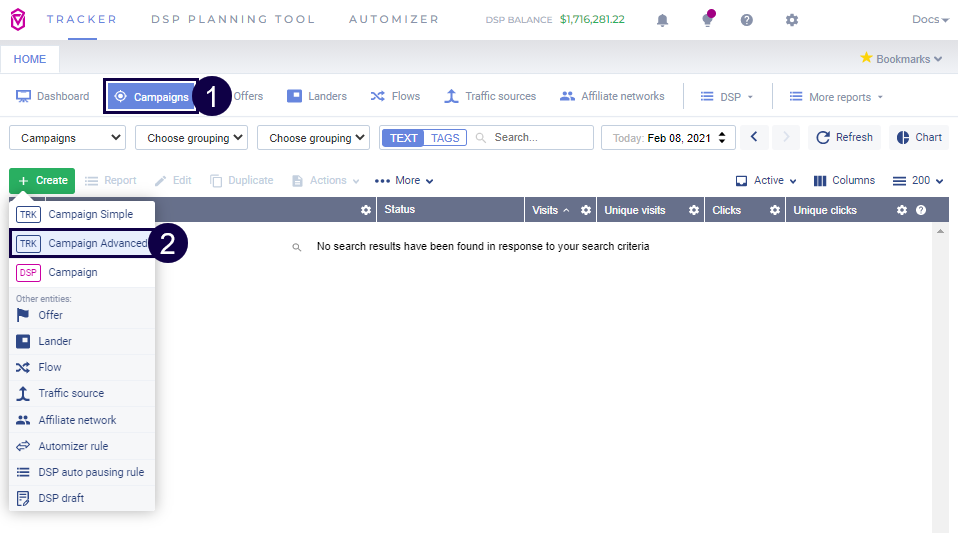This screenshot has width=958, height=533.
Task: Click the notifications bell icon
Action: pyautogui.click(x=662, y=20)
